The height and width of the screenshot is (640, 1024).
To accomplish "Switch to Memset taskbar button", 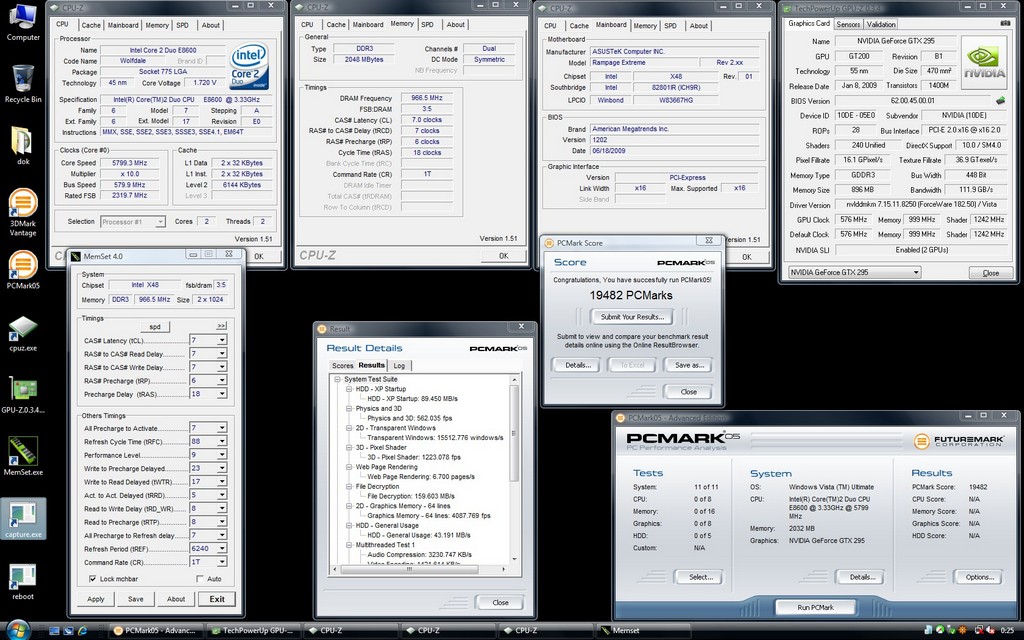I will point(643,630).
